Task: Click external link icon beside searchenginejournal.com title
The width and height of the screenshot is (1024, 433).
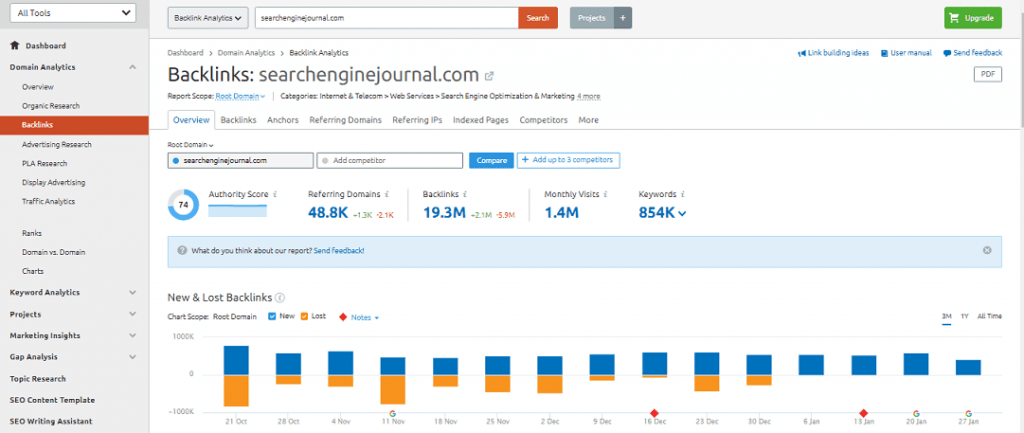Action: click(x=489, y=75)
